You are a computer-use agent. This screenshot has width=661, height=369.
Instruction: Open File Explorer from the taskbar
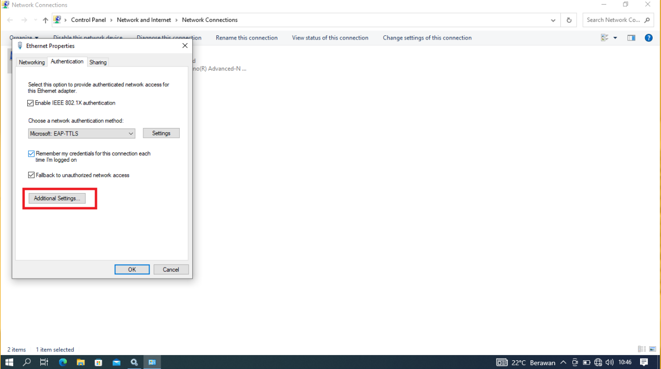click(x=81, y=362)
